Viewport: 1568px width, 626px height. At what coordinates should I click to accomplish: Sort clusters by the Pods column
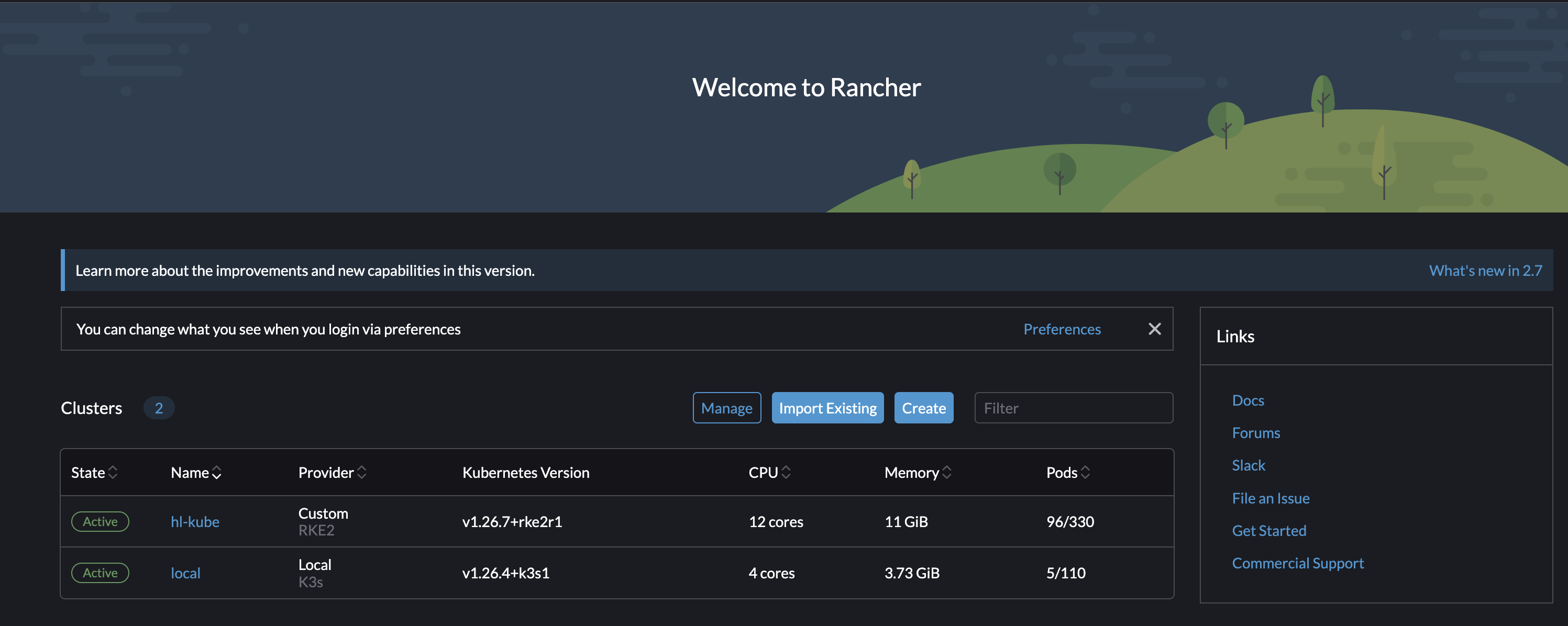click(x=1068, y=473)
